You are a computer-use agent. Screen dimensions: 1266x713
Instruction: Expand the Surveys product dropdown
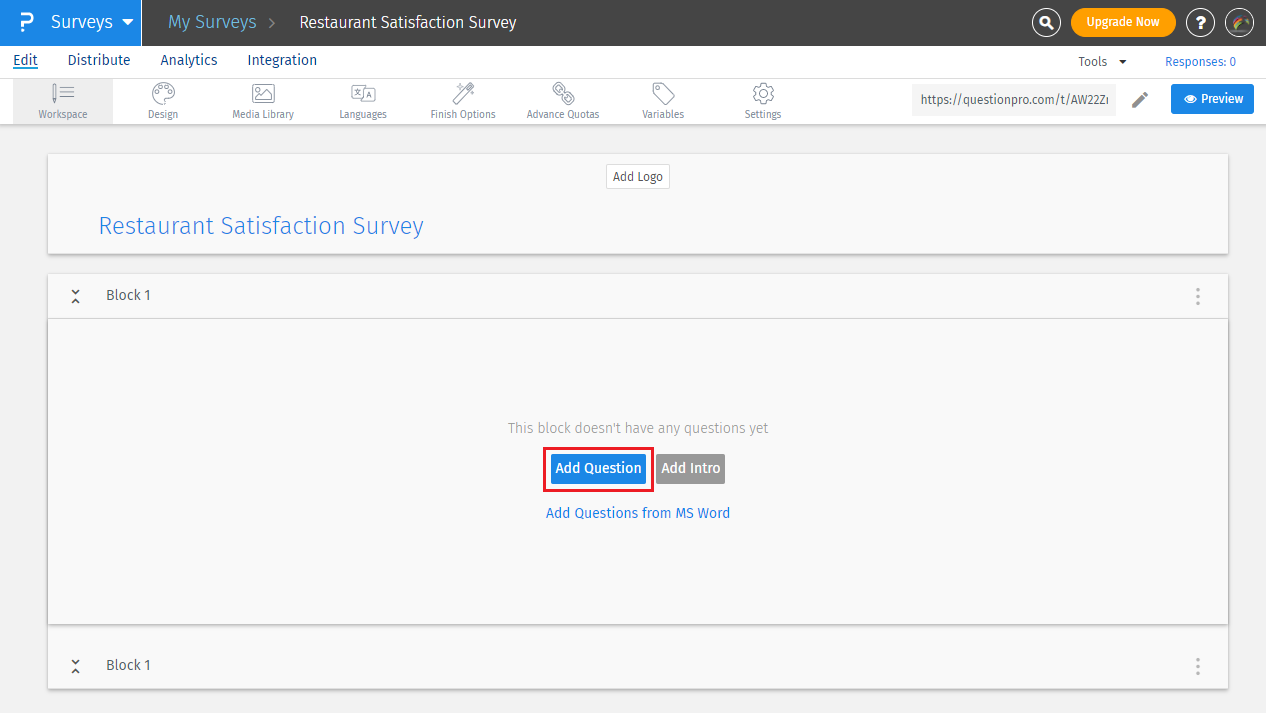[92, 22]
